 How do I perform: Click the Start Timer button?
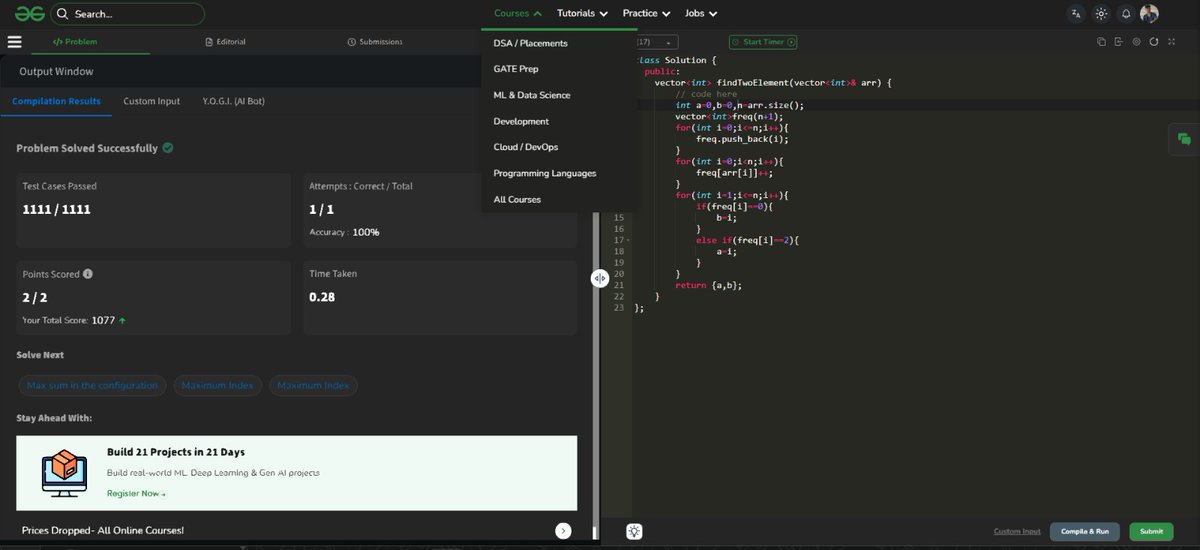tap(764, 42)
